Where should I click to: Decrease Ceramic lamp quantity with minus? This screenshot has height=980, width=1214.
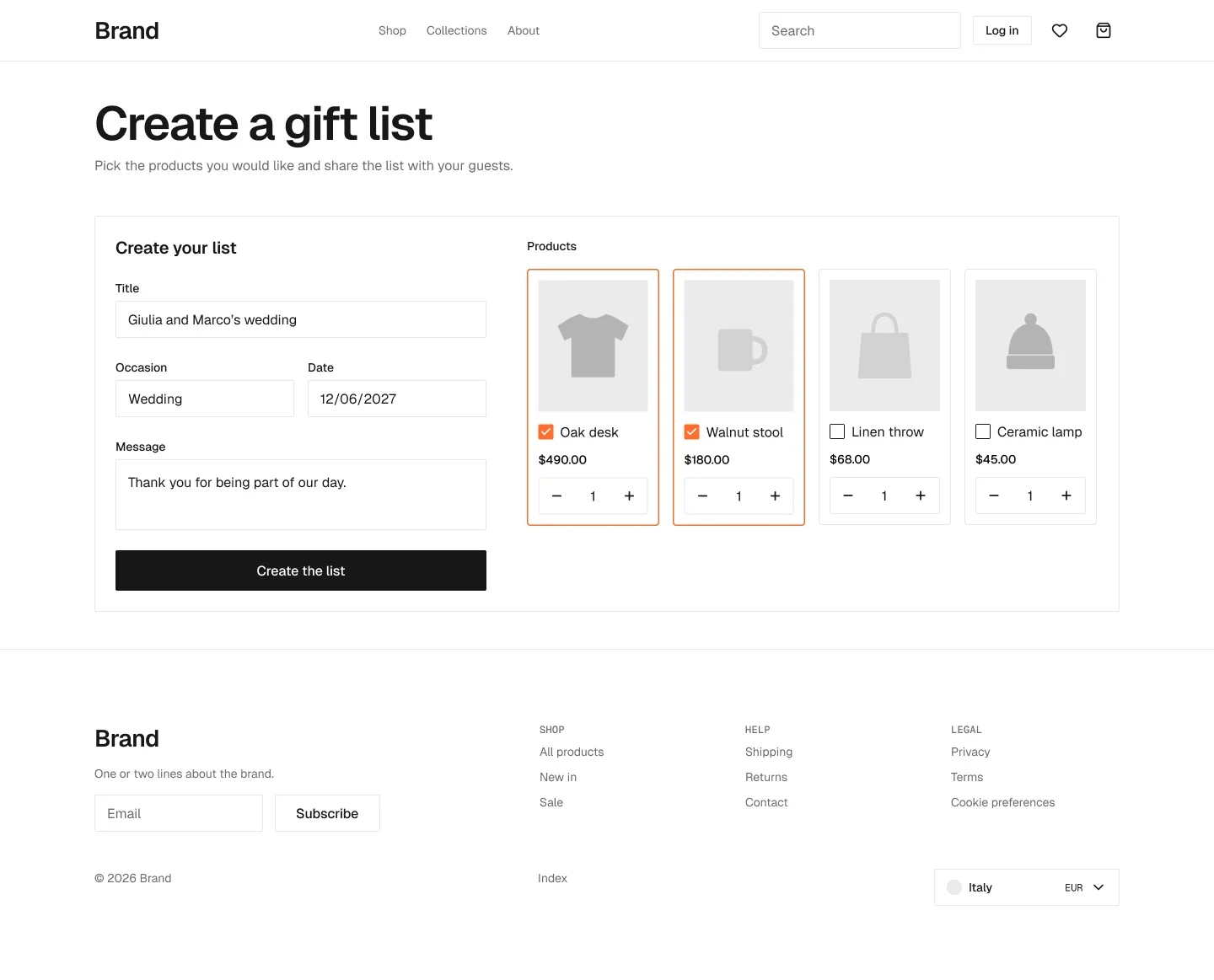point(994,495)
